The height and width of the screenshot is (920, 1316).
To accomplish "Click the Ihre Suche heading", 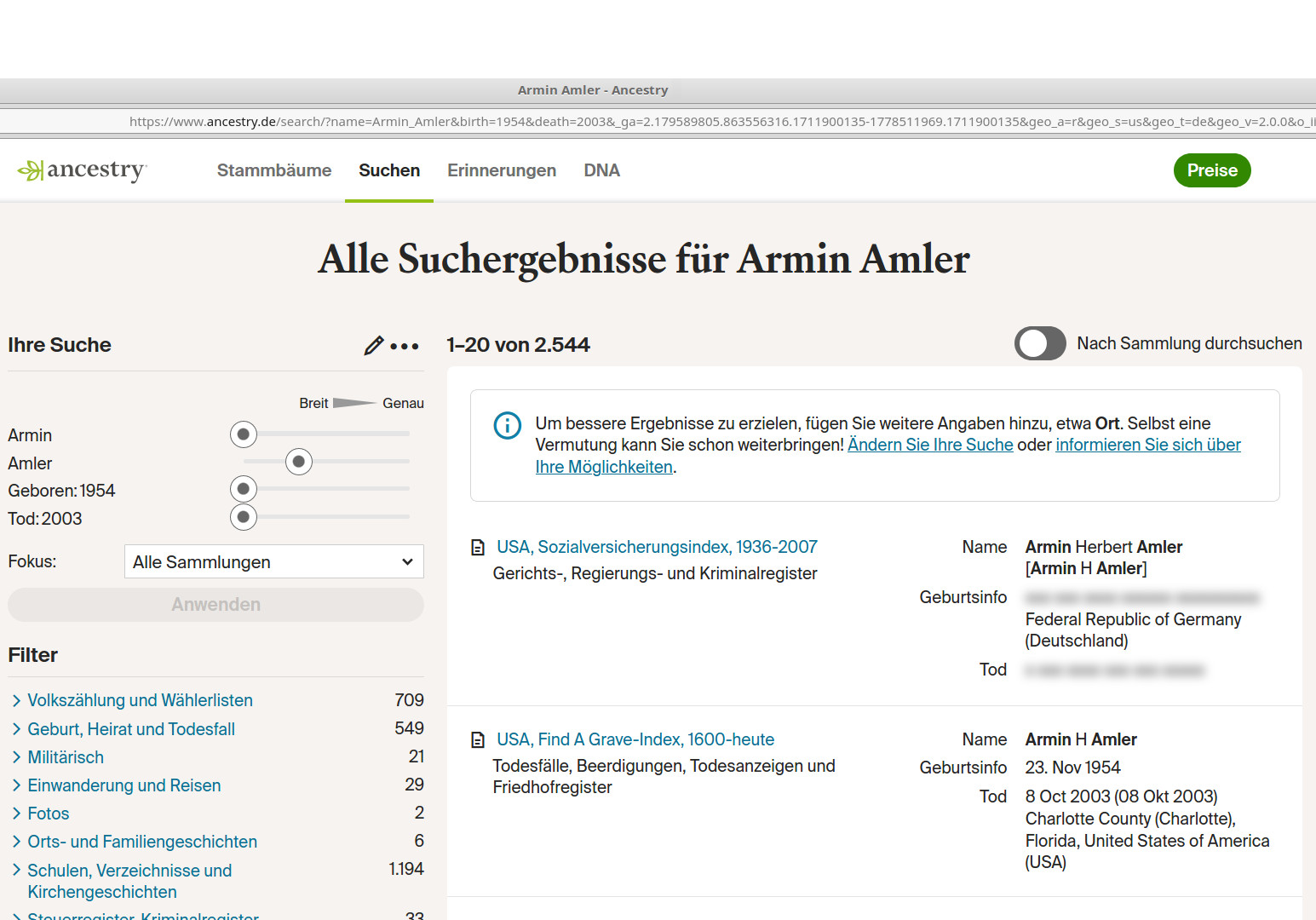I will (60, 345).
